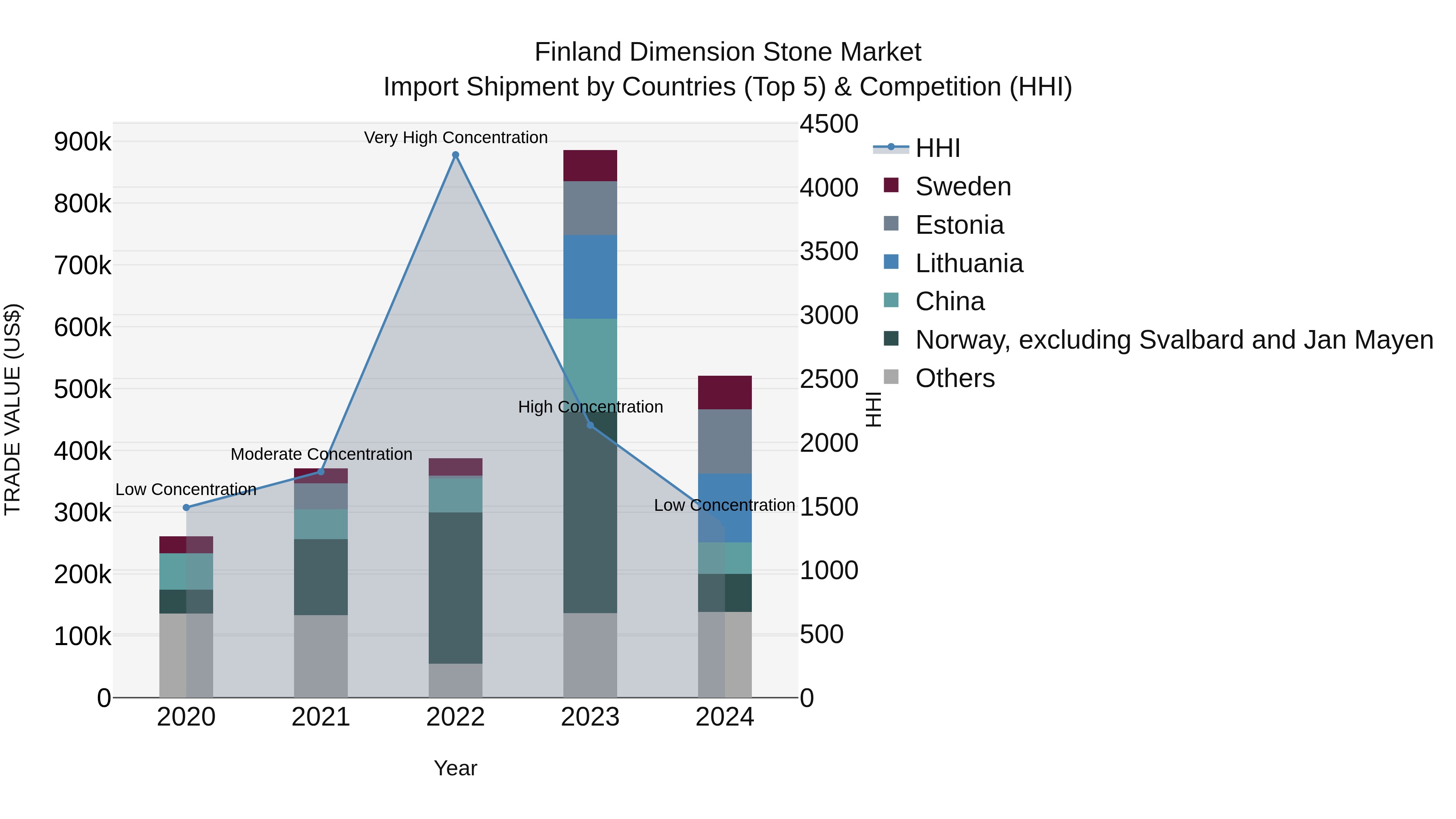
Task: Click the 2000 HHI axis tick label
Action: [829, 442]
